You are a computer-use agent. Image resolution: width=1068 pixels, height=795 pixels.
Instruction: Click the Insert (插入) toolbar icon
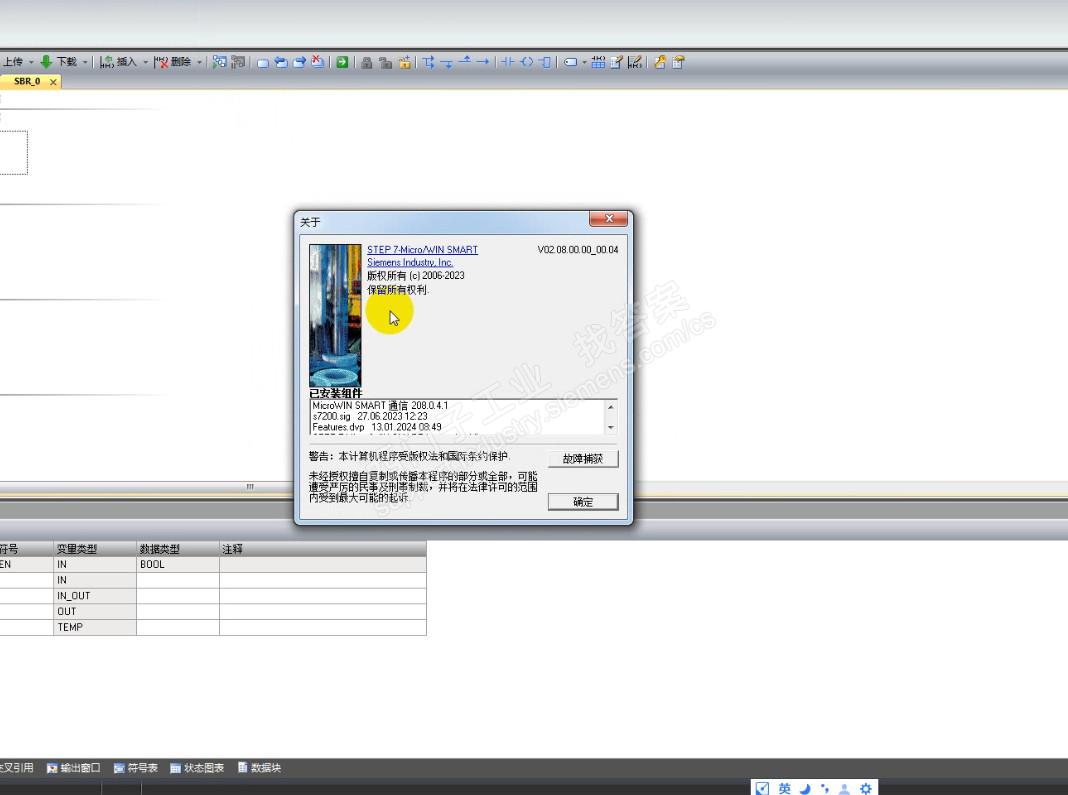(106, 62)
